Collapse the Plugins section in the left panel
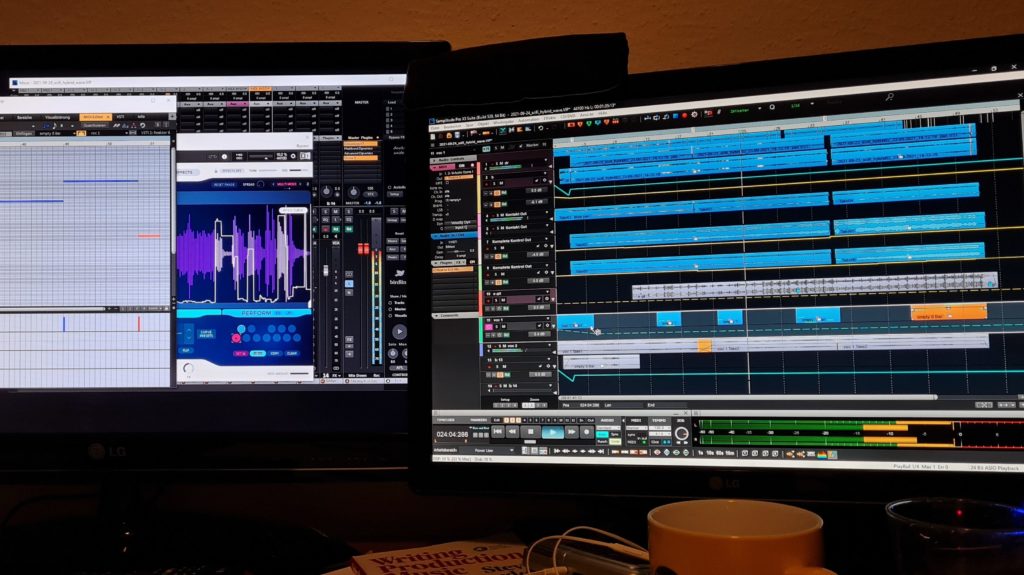This screenshot has height=575, width=1024. coord(449,263)
